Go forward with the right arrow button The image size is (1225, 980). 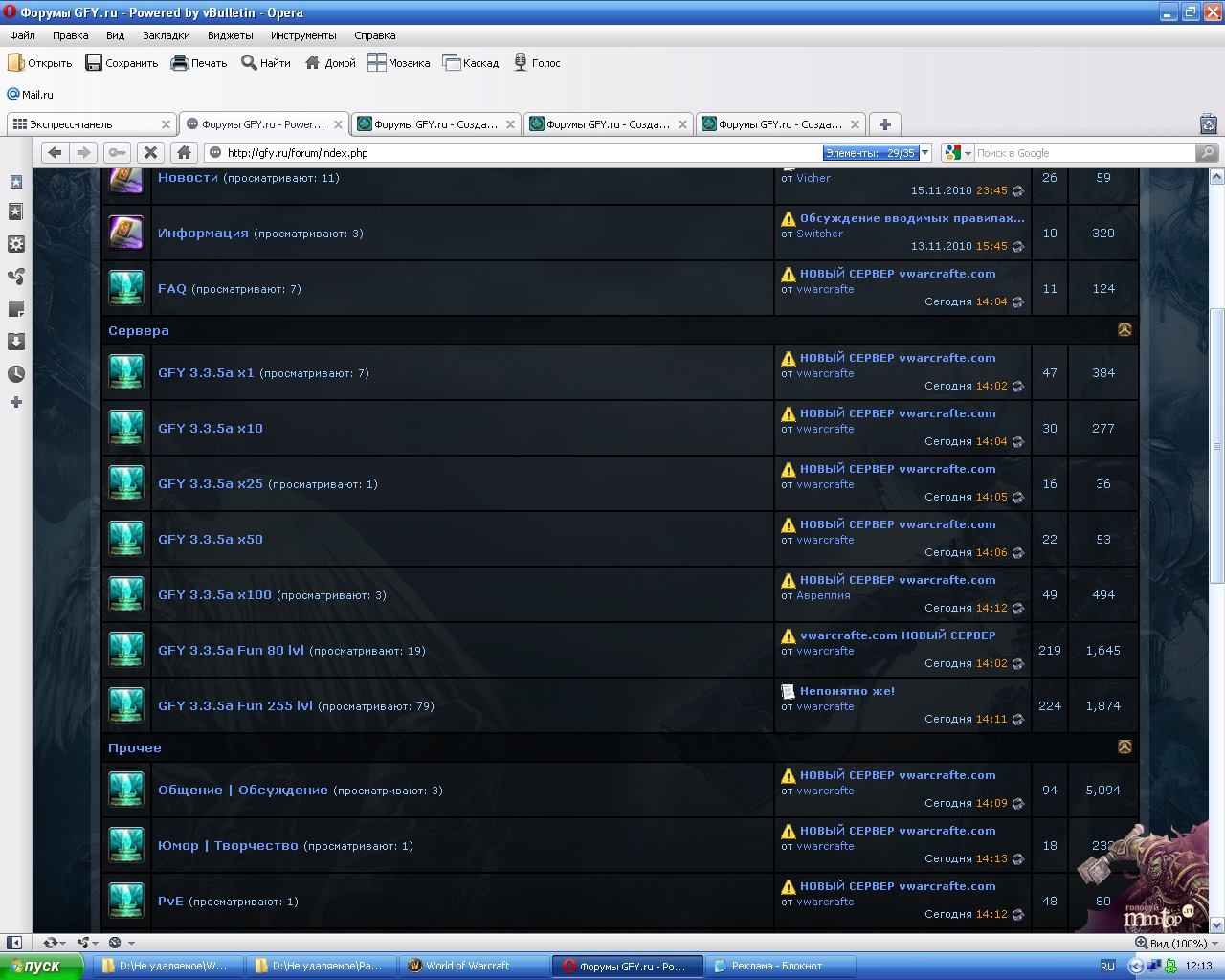click(84, 152)
